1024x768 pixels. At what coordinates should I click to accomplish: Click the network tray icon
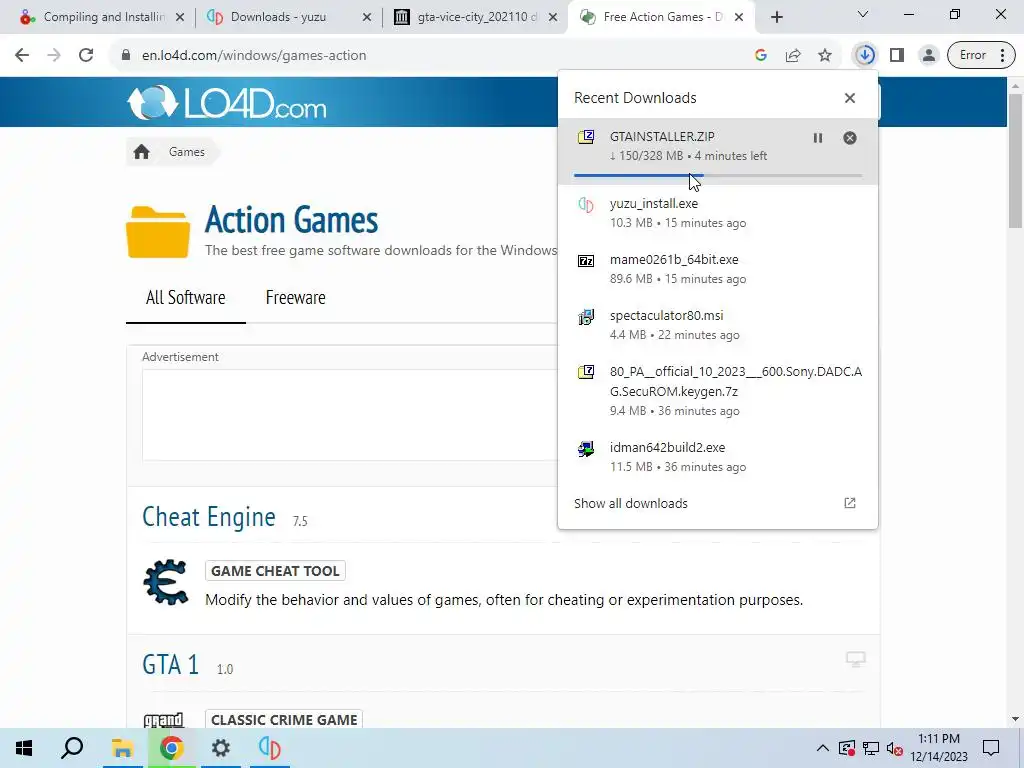[x=871, y=748]
